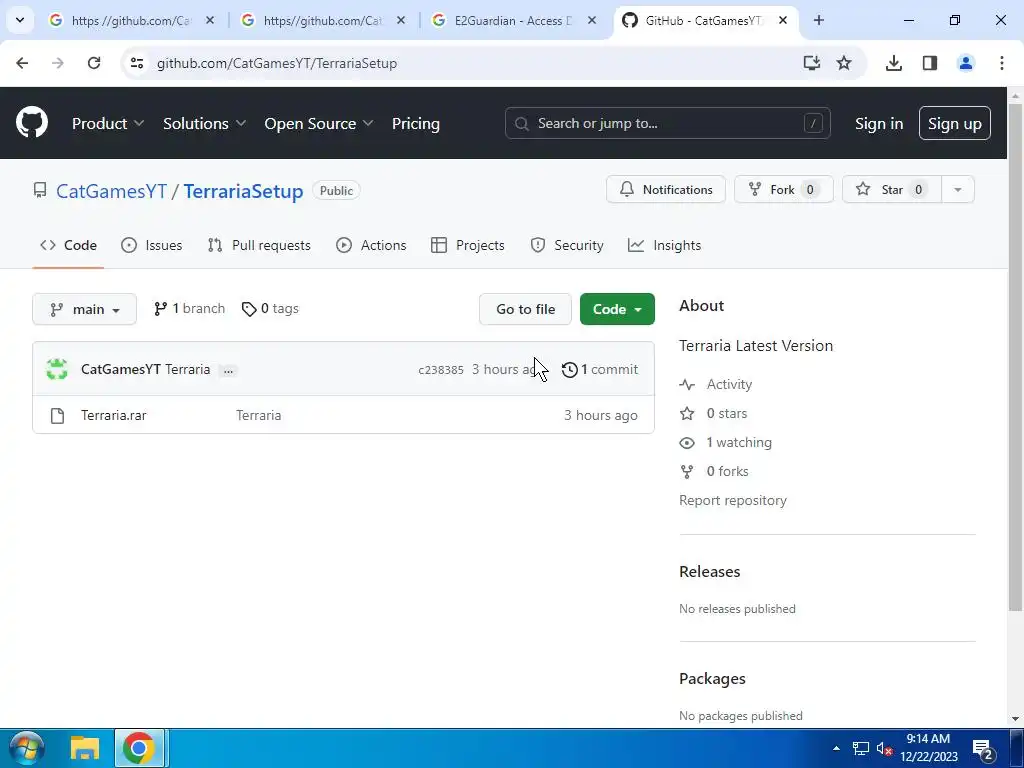Switch to the second https//github.com tab
The width and height of the screenshot is (1024, 768).
click(323, 21)
